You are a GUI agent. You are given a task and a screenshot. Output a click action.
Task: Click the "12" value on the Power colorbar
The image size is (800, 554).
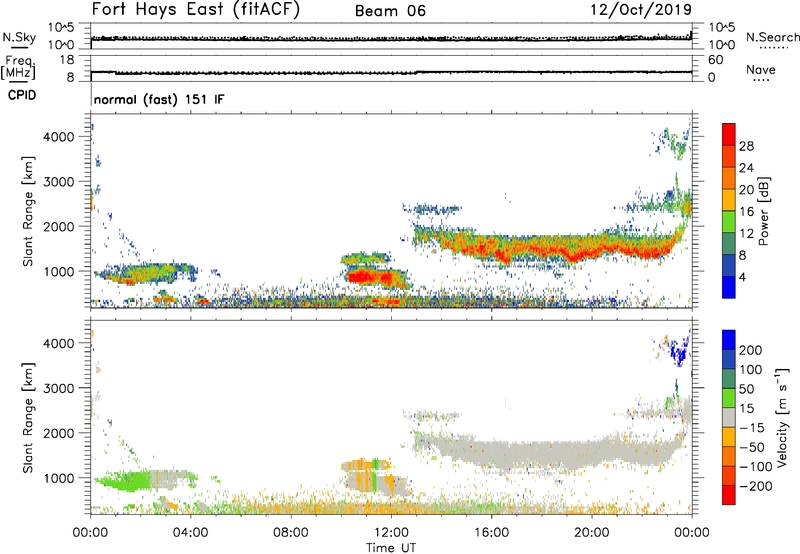(x=746, y=234)
